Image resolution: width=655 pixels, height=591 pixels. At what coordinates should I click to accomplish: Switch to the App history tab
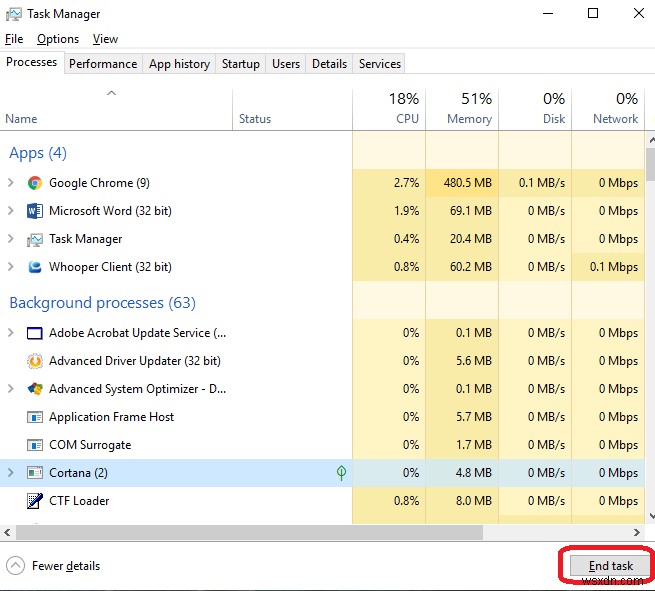coord(179,64)
